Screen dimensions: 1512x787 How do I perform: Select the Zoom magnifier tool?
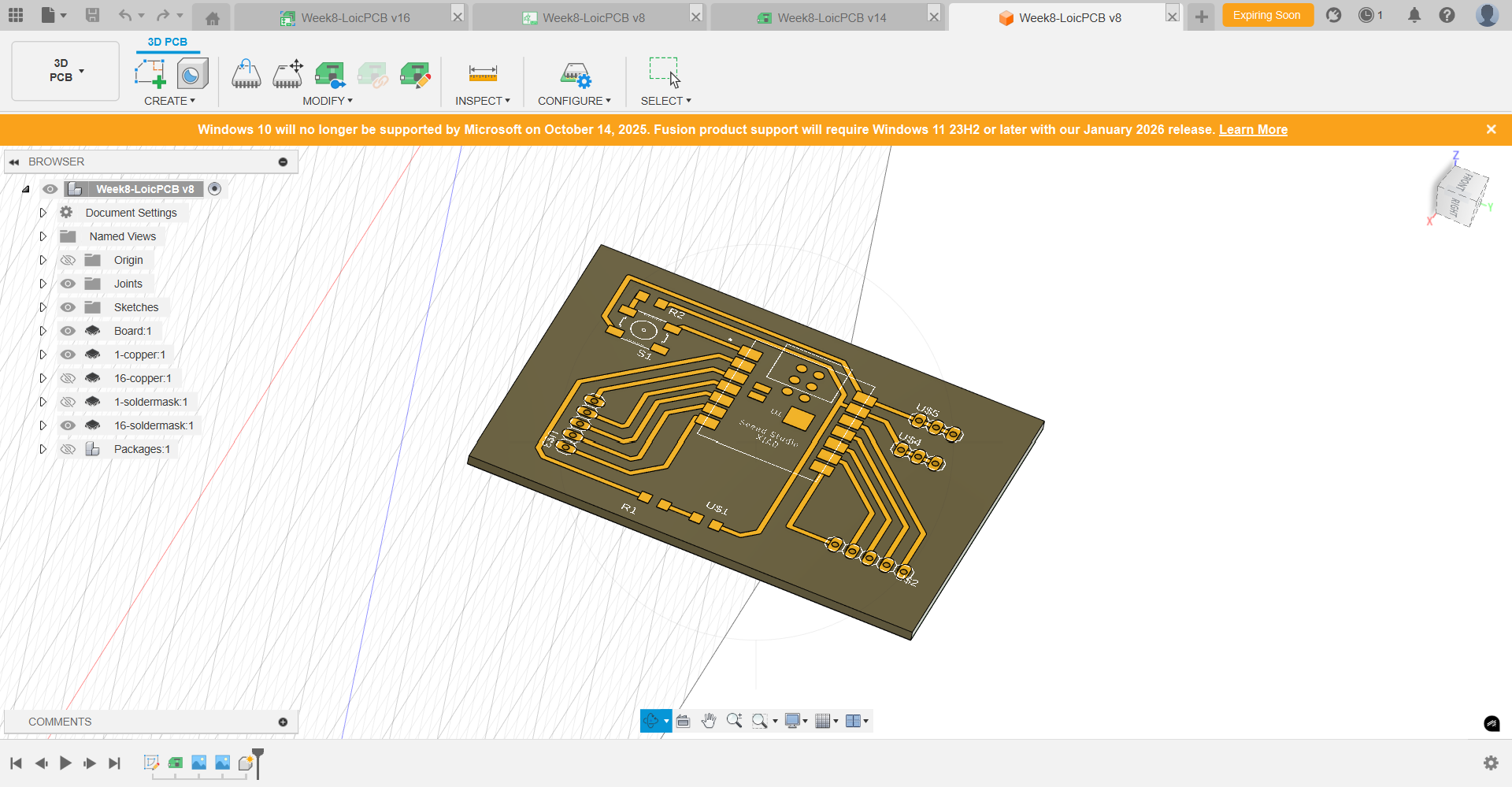[734, 721]
